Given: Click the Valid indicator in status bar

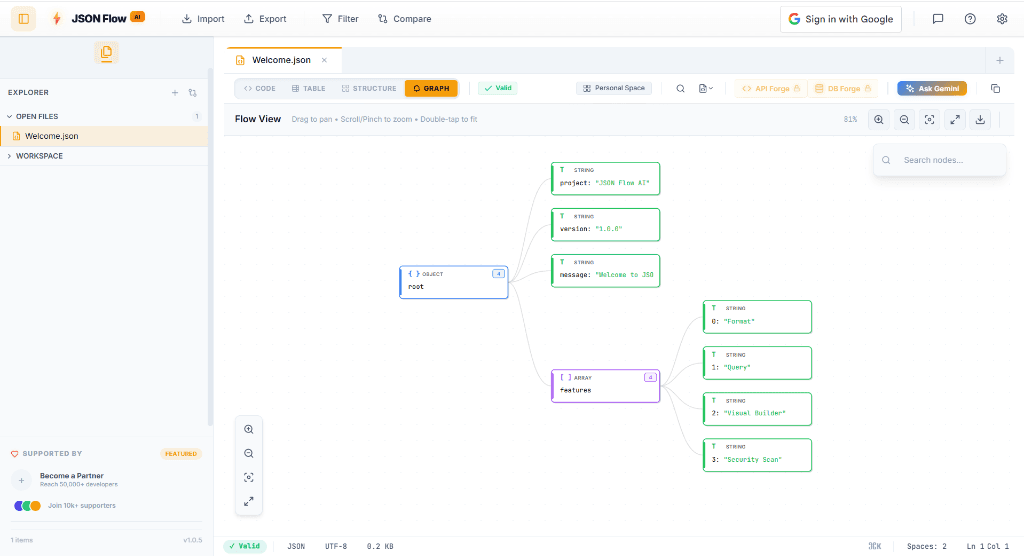Looking at the screenshot, I should pyautogui.click(x=245, y=546).
